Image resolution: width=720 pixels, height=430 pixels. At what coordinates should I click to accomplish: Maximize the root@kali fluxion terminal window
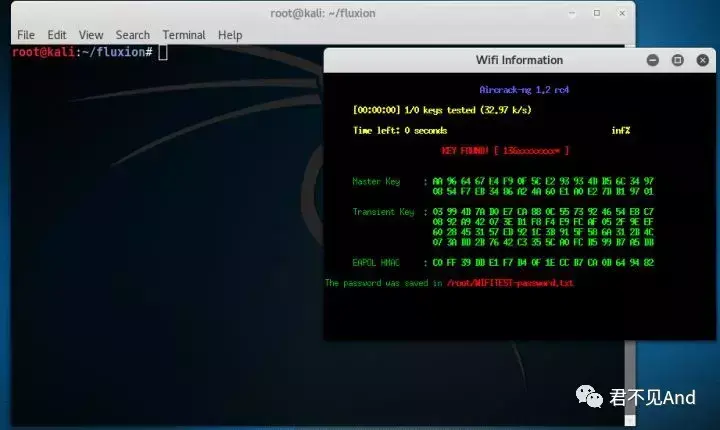pyautogui.click(x=597, y=13)
